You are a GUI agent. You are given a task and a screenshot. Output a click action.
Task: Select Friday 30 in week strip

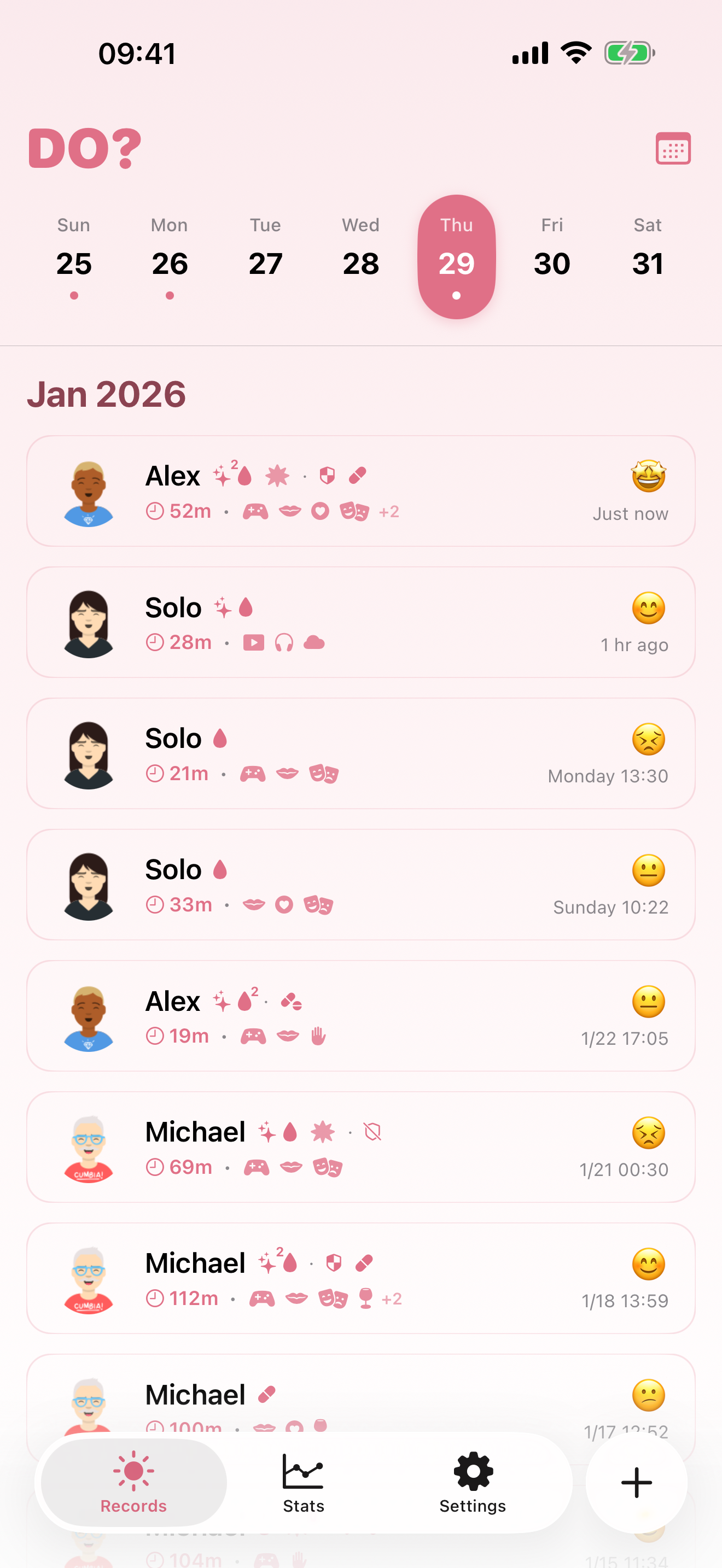click(x=551, y=257)
